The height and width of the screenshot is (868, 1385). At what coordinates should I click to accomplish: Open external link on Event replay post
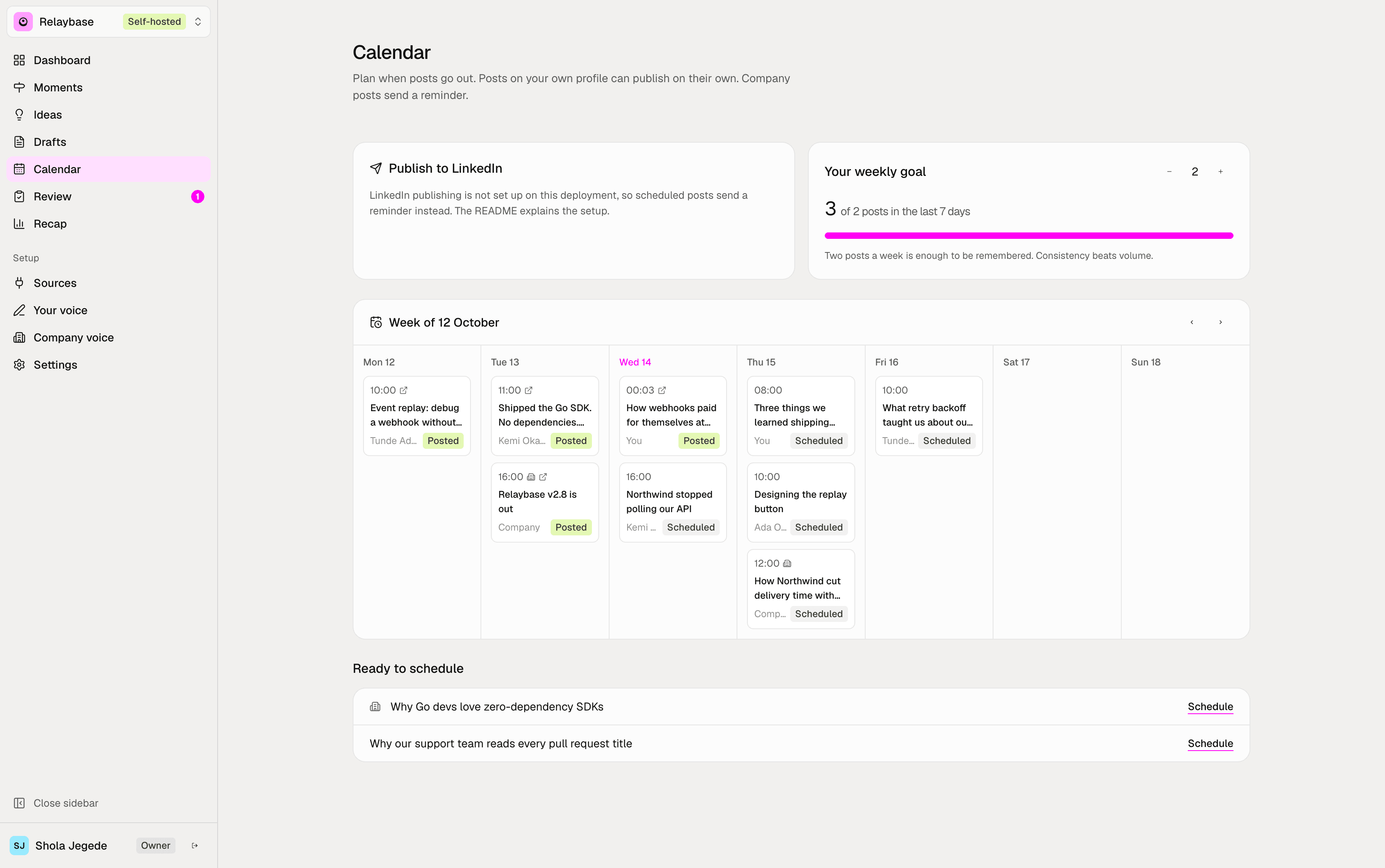pyautogui.click(x=404, y=390)
